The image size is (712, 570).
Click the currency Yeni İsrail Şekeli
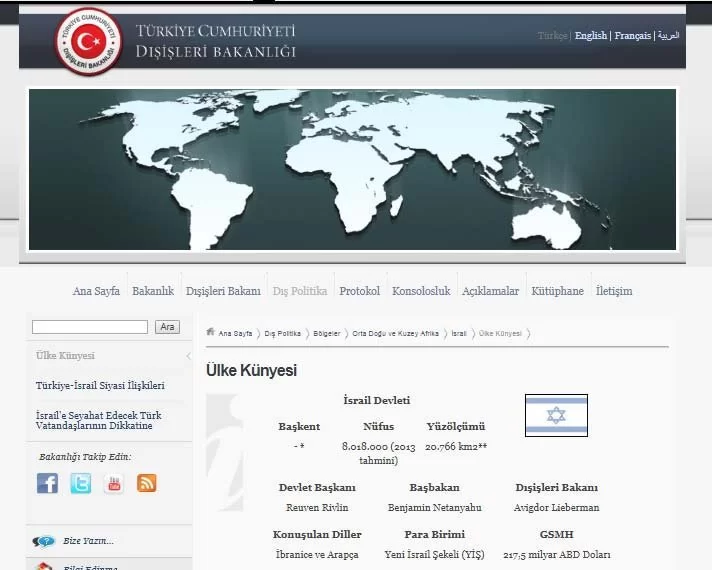tap(435, 555)
